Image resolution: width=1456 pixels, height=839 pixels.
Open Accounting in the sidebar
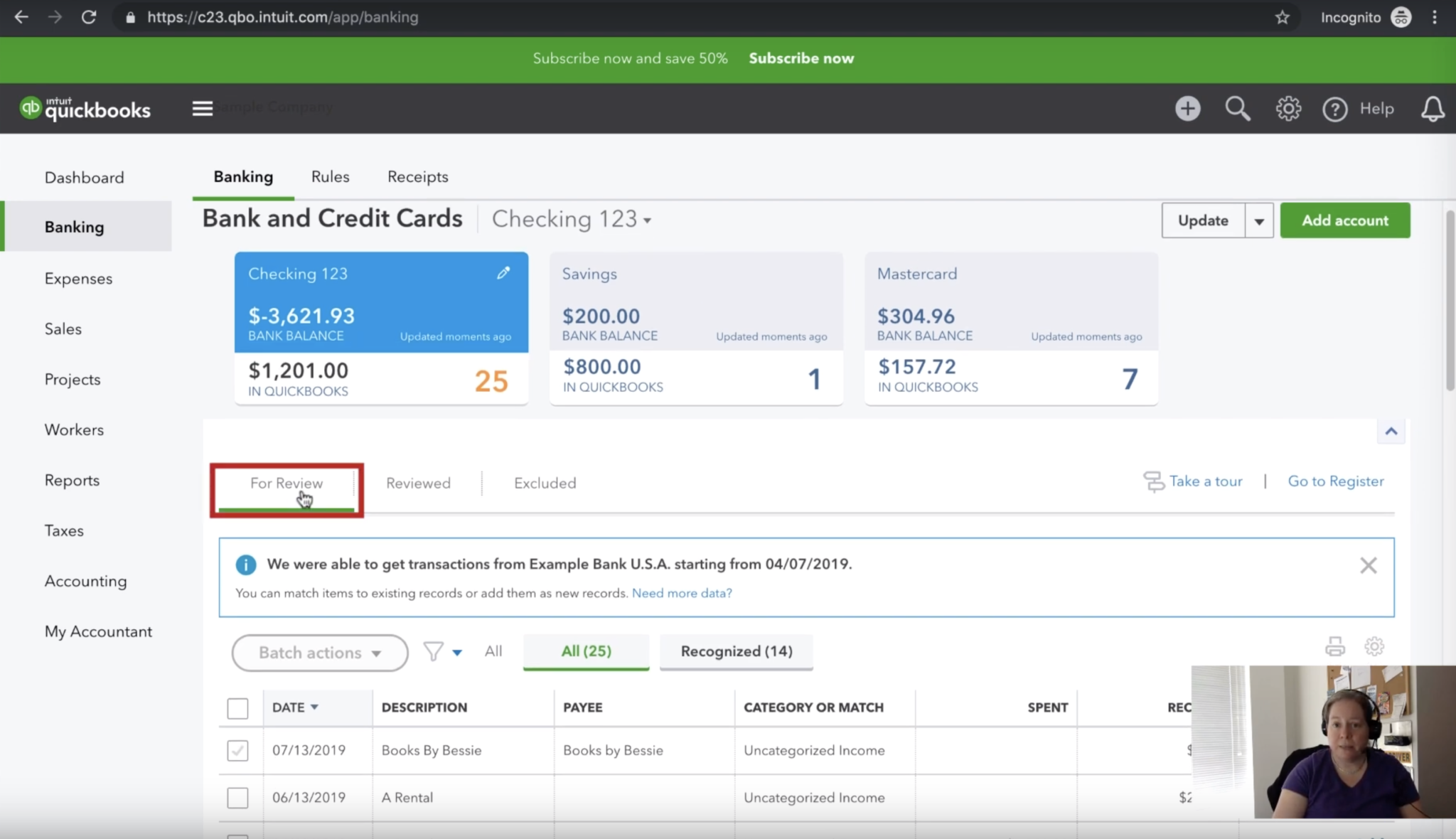(x=85, y=582)
